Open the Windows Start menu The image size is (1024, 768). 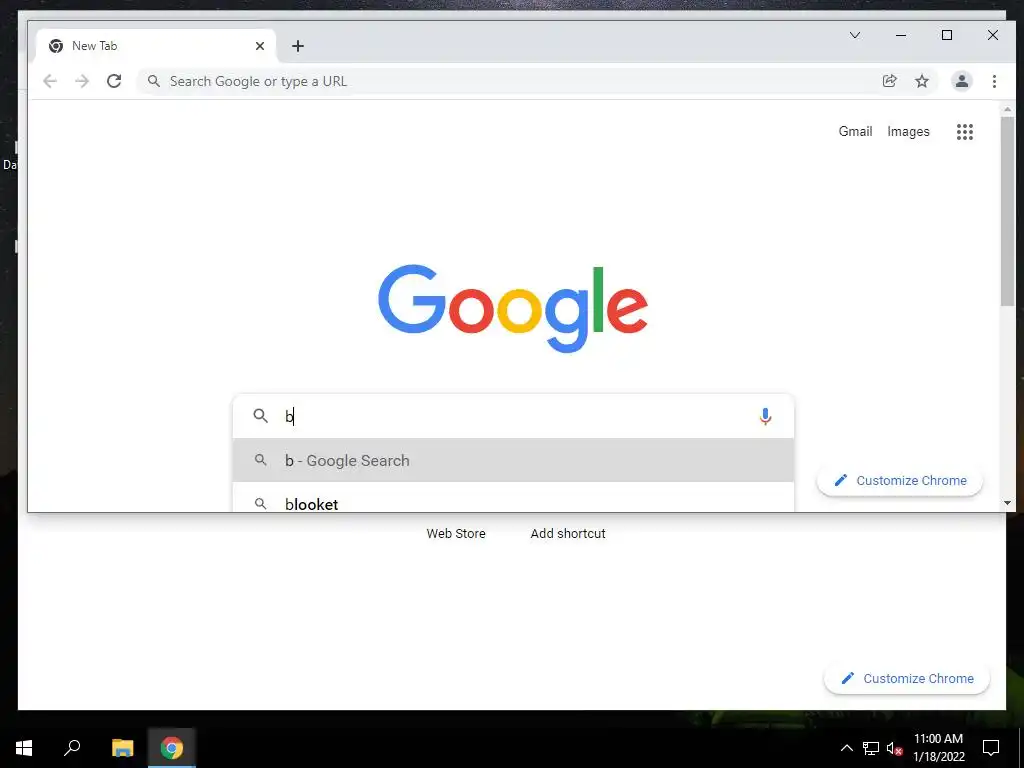[24, 748]
